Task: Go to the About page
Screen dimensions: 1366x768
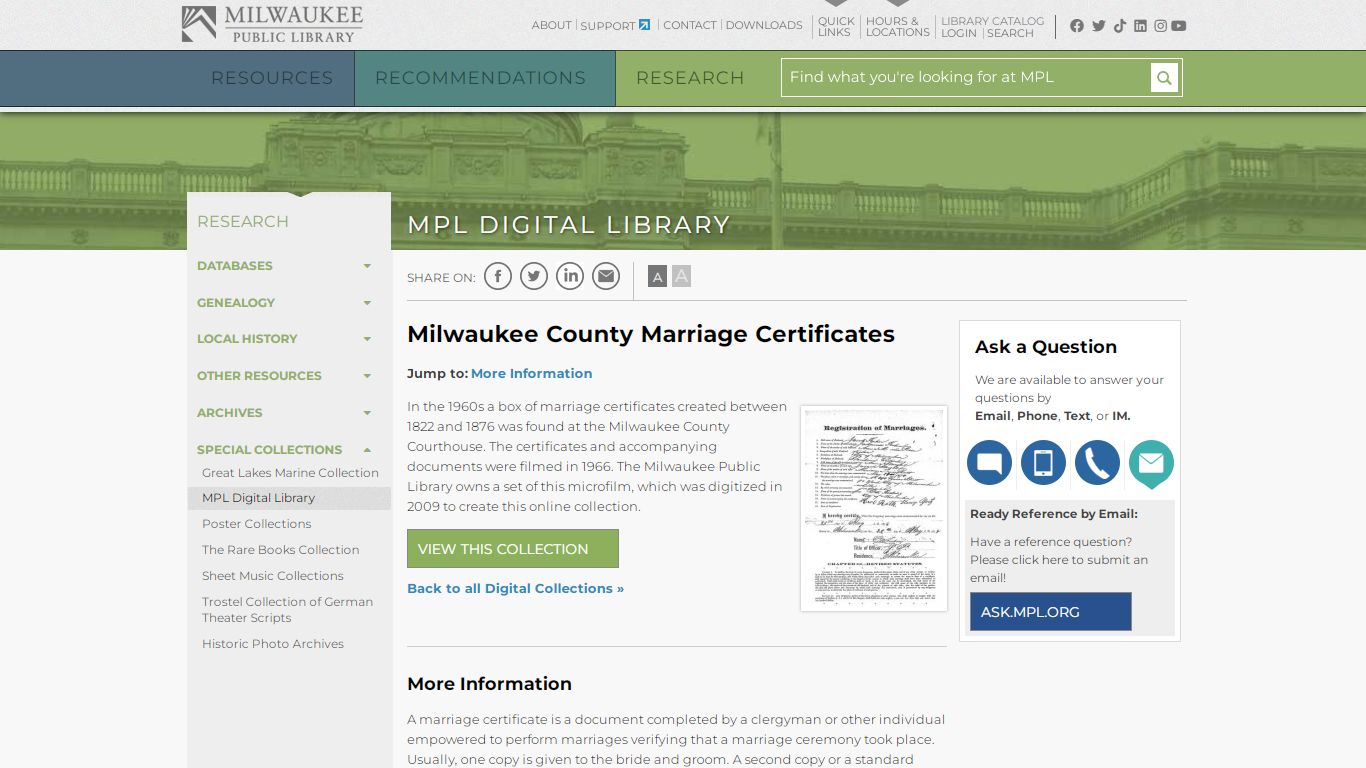Action: point(552,25)
